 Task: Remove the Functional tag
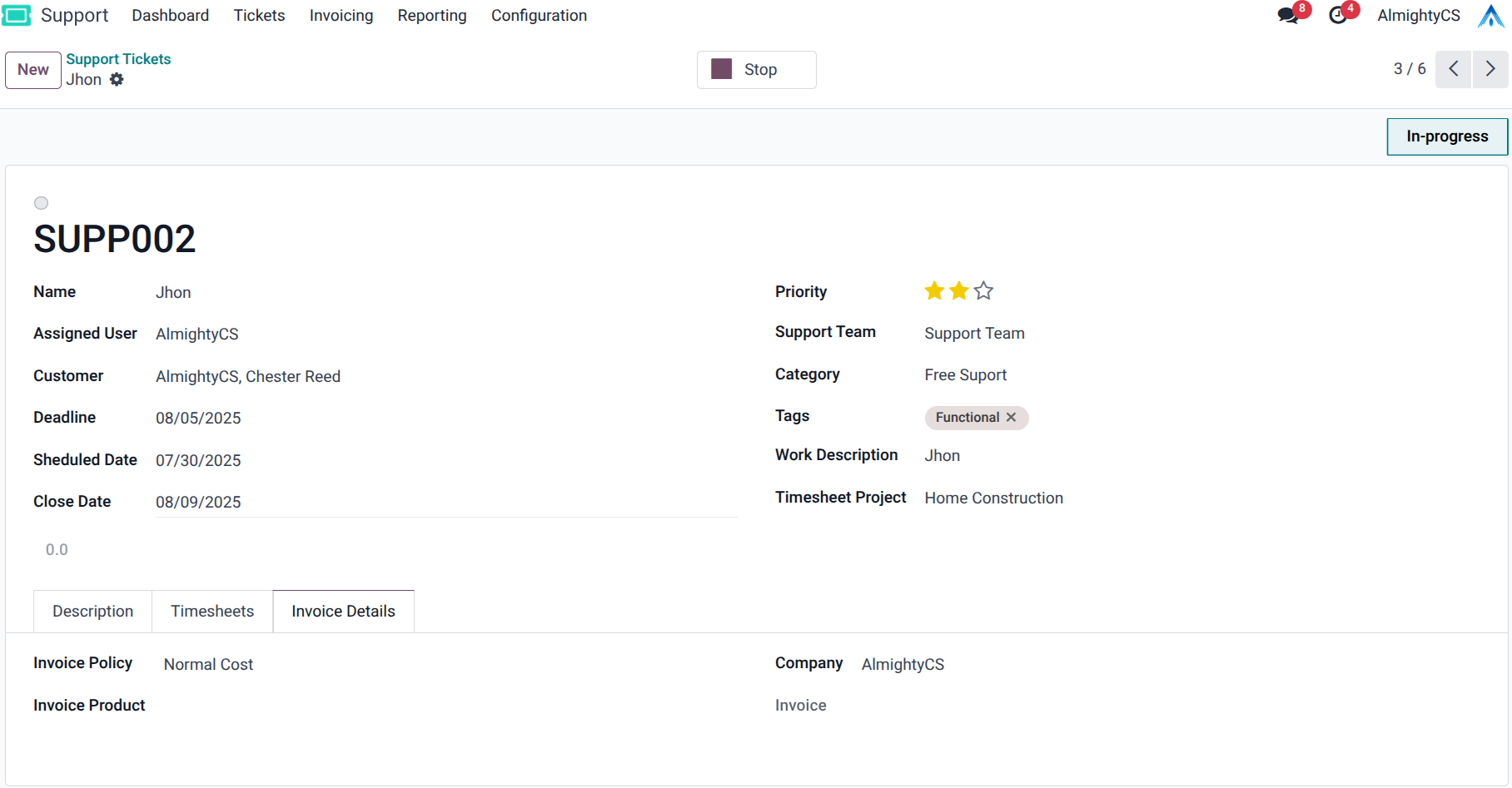(1011, 418)
